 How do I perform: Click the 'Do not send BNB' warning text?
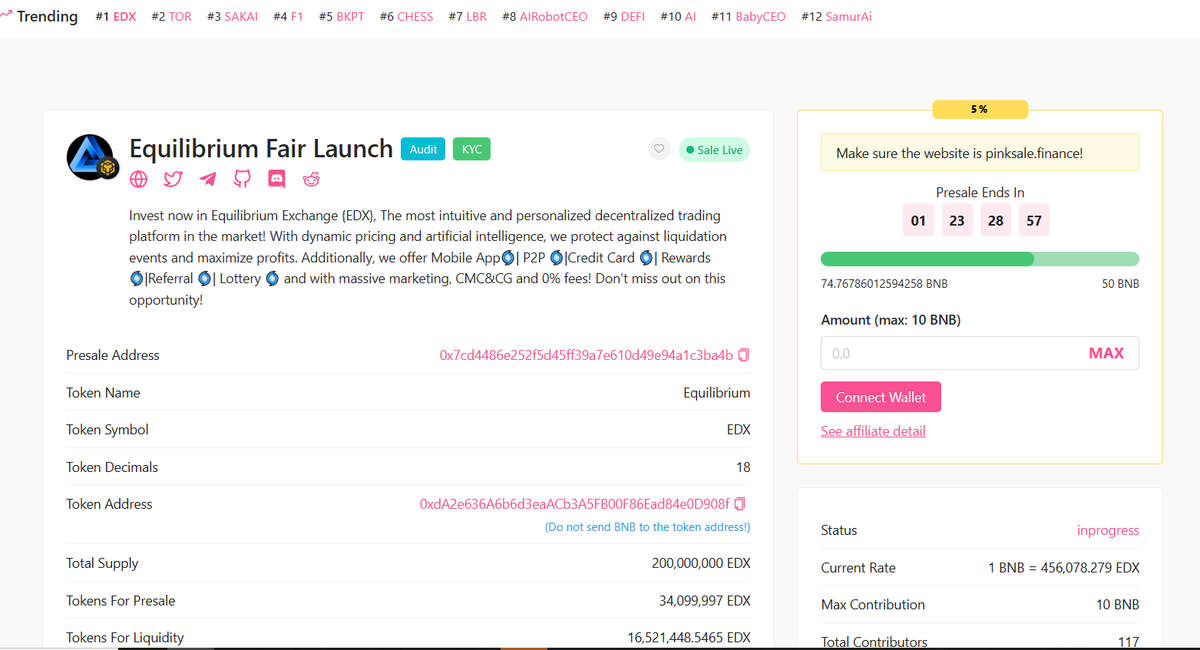click(x=647, y=526)
